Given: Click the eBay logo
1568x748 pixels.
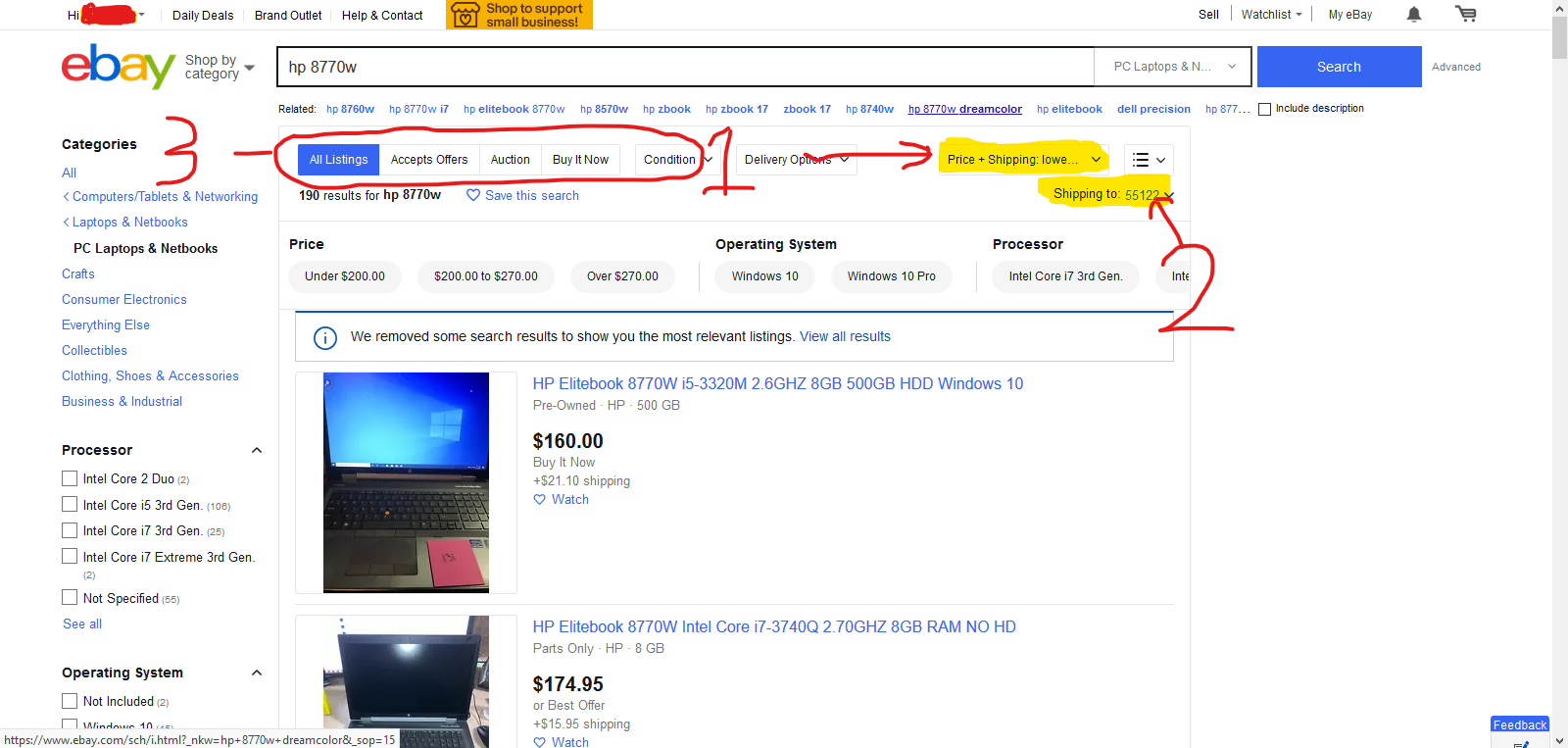Looking at the screenshot, I should point(119,66).
